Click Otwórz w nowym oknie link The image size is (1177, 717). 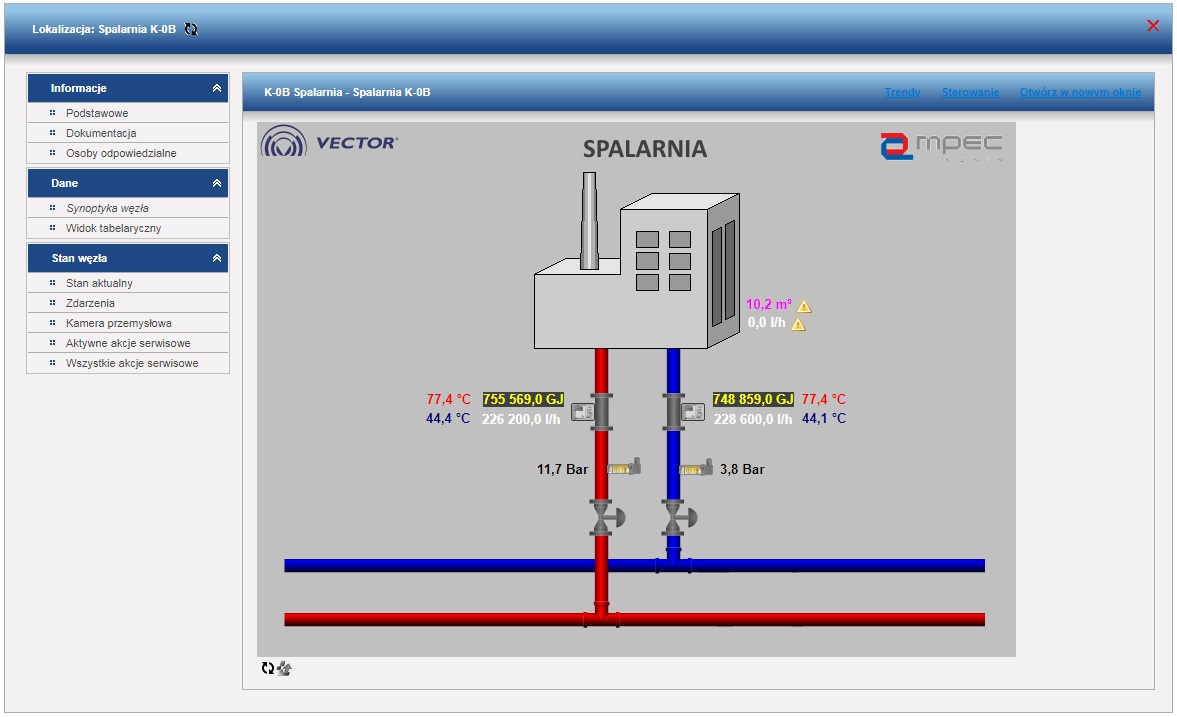(x=1080, y=92)
